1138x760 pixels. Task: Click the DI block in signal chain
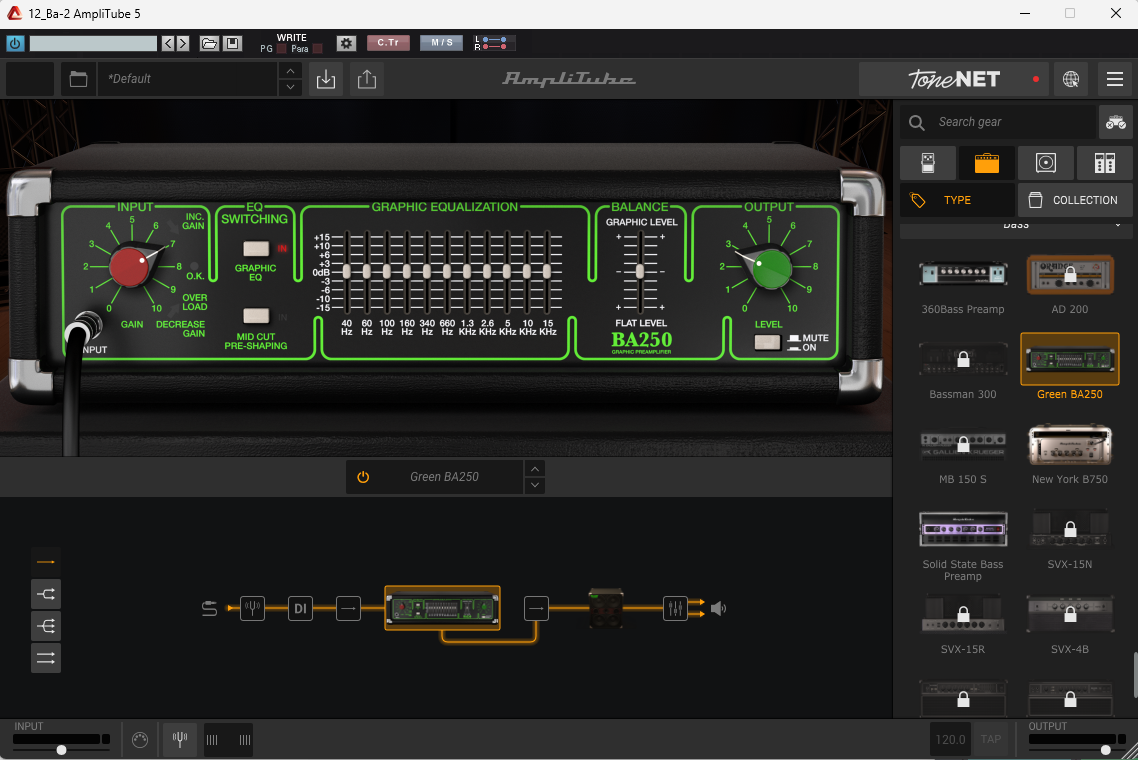click(300, 608)
